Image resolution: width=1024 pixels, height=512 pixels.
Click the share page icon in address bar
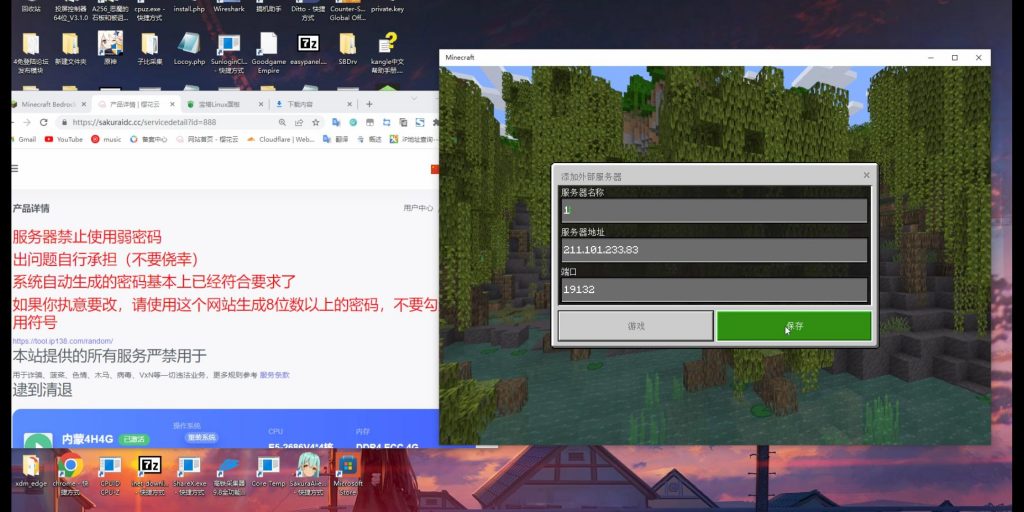[x=299, y=122]
